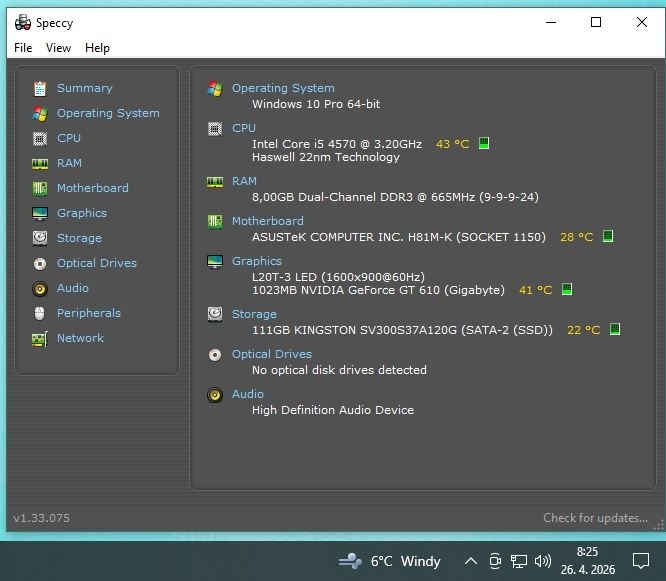Viewport: 666px width, 581px height.
Task: Click the Optical Drives heading link in summary
Action: tap(272, 354)
